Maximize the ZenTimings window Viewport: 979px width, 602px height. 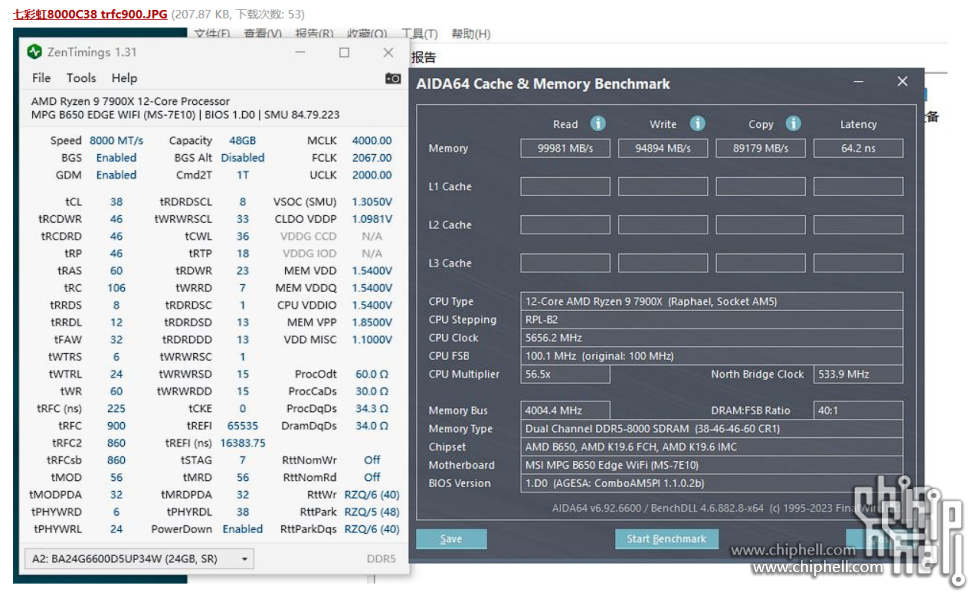point(344,52)
